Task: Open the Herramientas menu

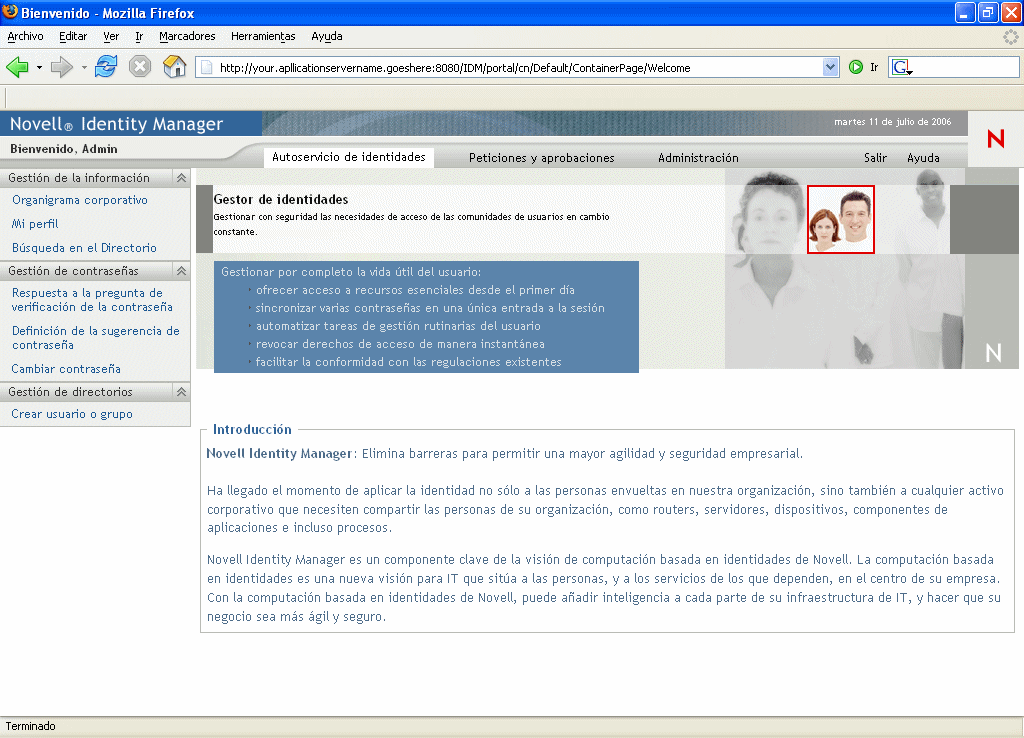Action: [x=263, y=37]
